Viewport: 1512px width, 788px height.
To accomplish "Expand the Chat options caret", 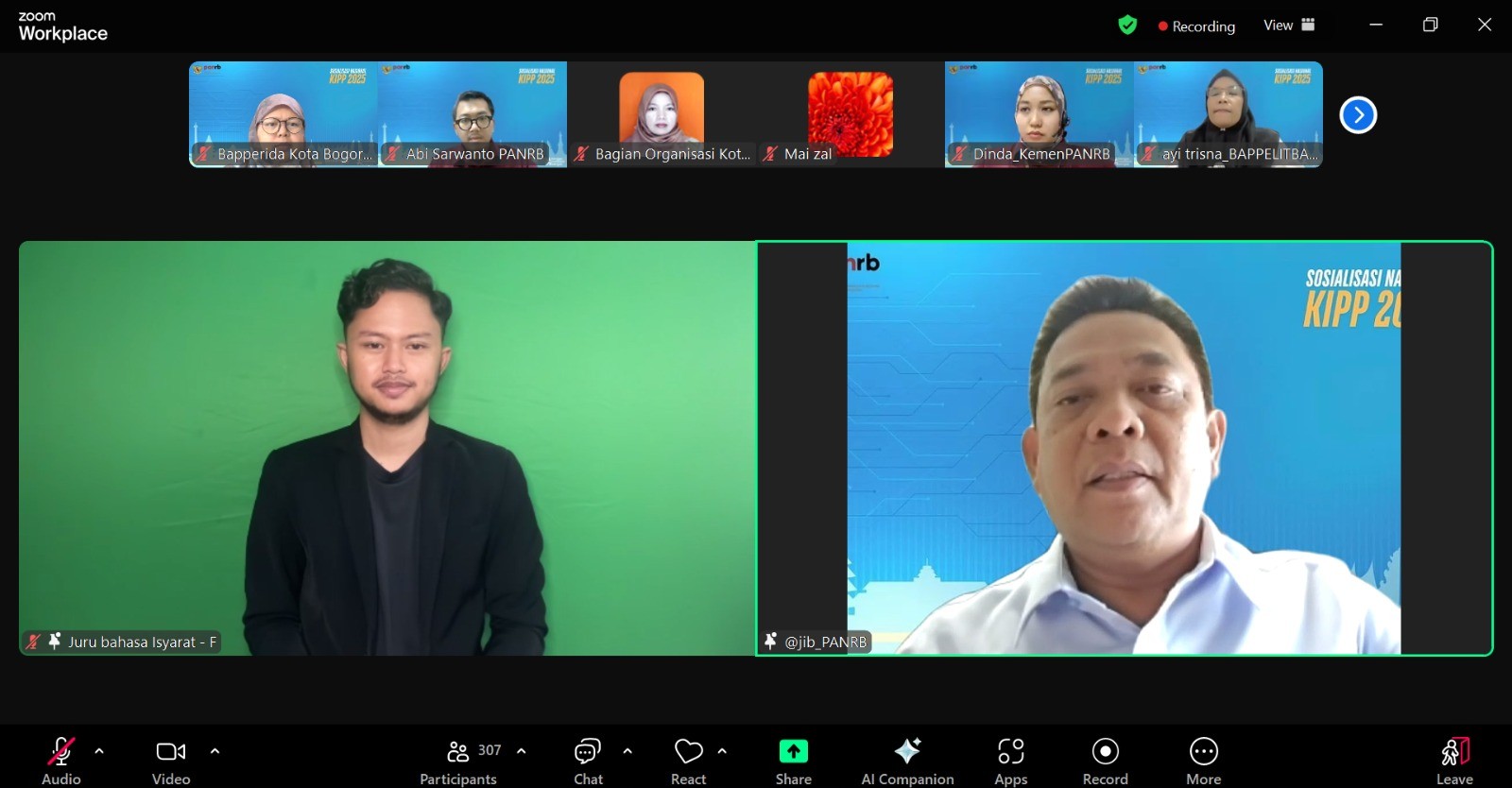I will pos(627,751).
